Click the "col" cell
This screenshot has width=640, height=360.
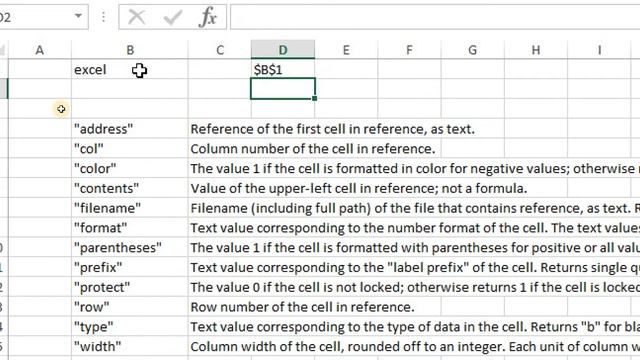[x=130, y=149]
